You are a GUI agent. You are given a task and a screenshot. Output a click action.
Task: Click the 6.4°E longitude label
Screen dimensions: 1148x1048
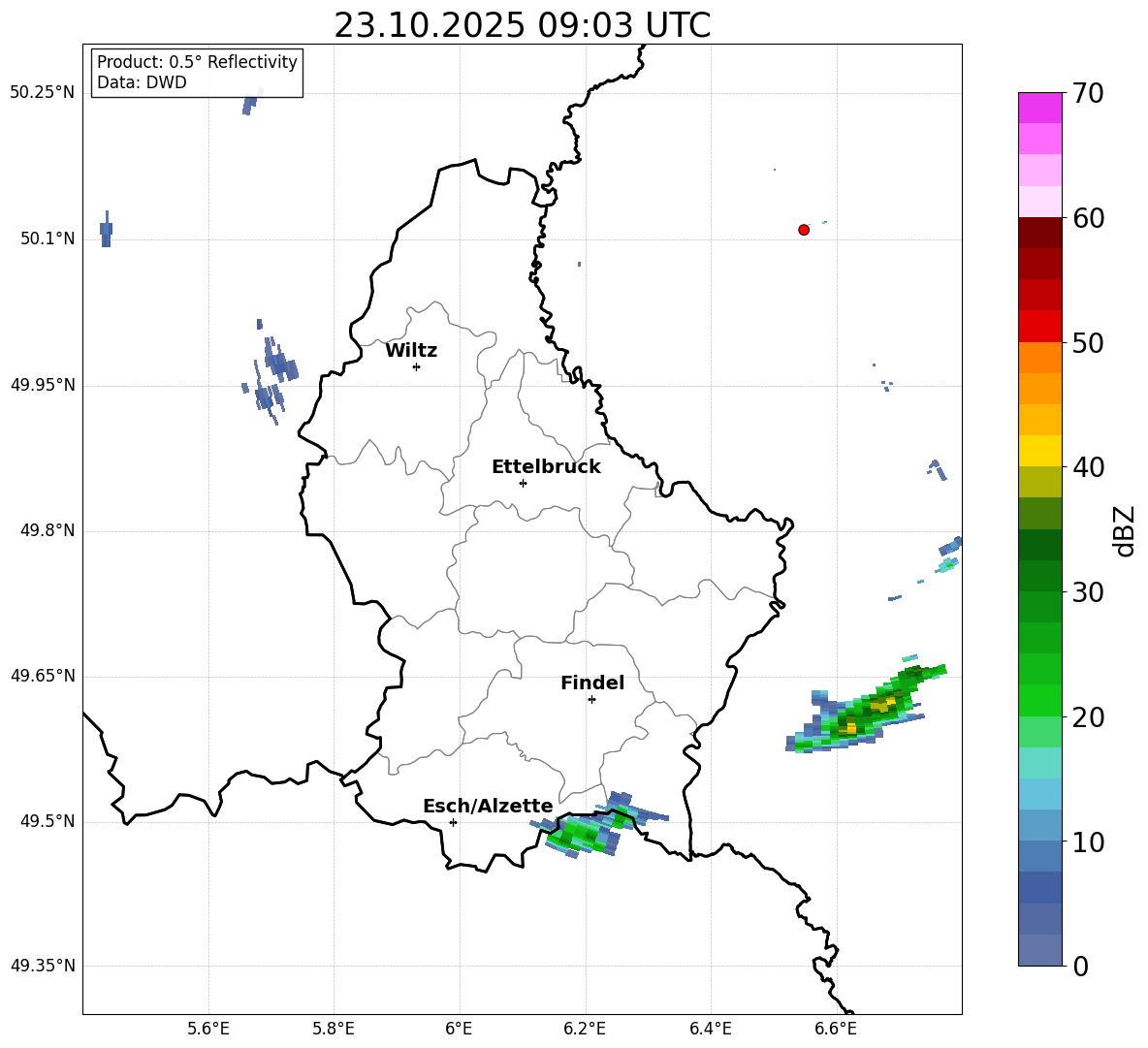click(x=710, y=1029)
